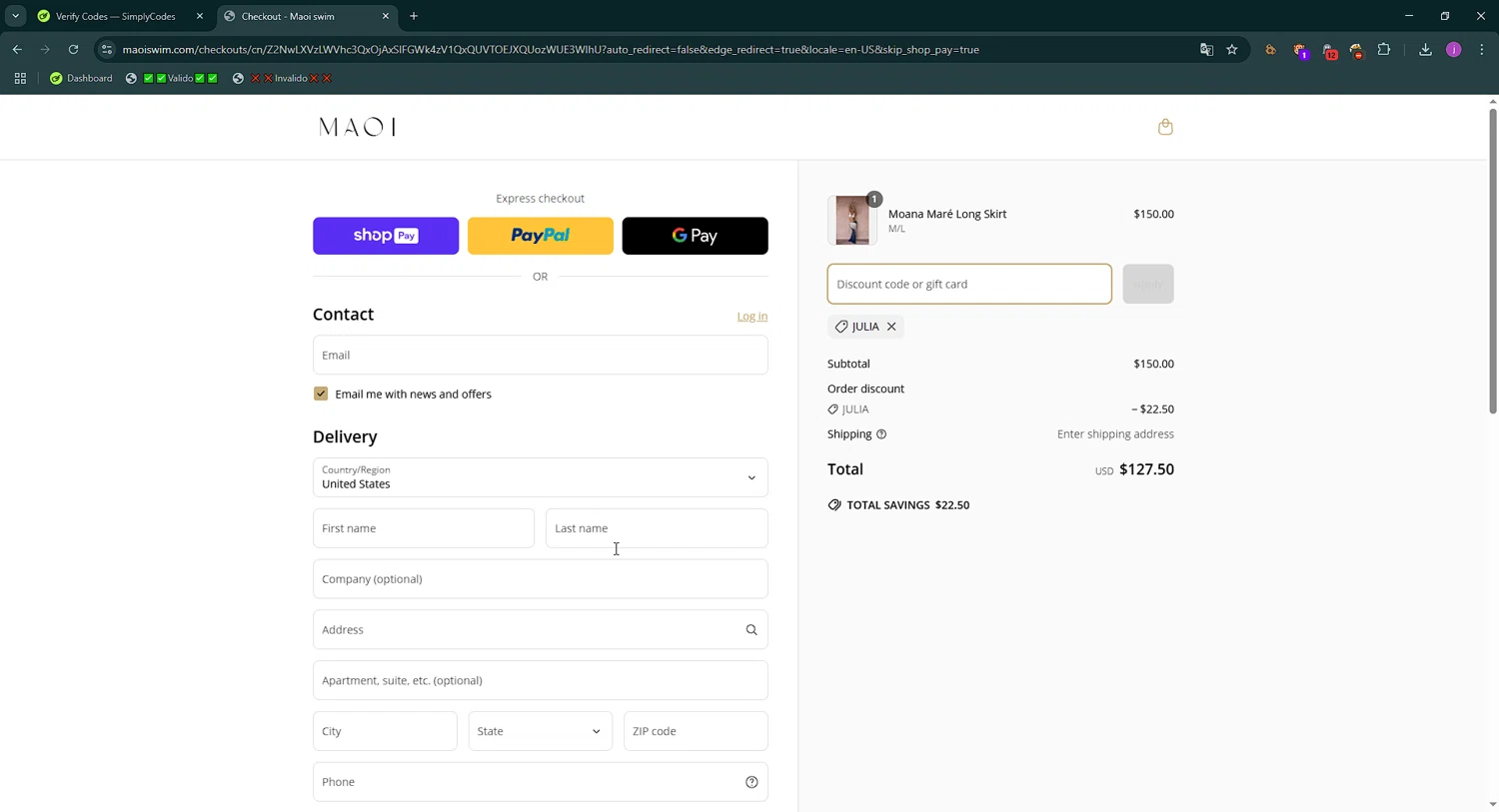Click the Moana Maré Long Skirt thumbnail
Screen dimensions: 1499x812
(852, 220)
